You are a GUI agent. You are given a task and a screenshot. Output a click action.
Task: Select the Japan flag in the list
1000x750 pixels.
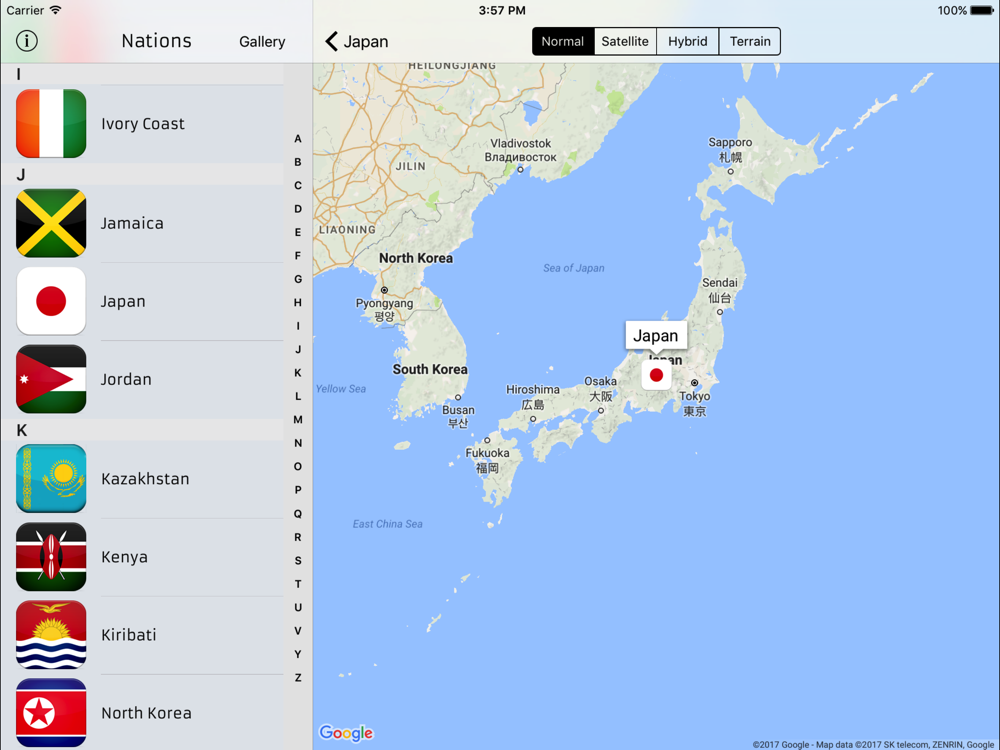coord(51,301)
